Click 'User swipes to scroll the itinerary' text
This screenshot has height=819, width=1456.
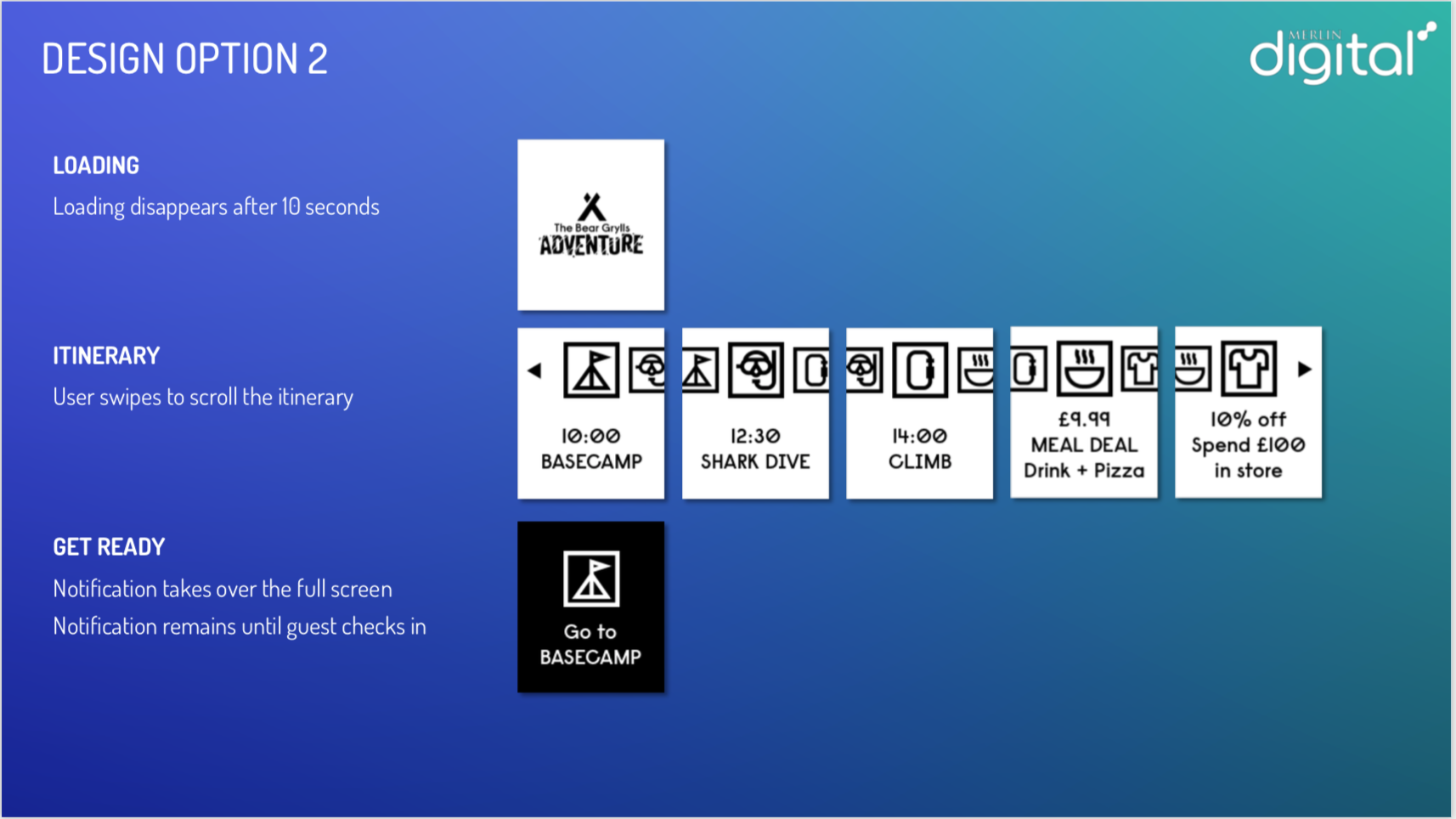click(203, 397)
